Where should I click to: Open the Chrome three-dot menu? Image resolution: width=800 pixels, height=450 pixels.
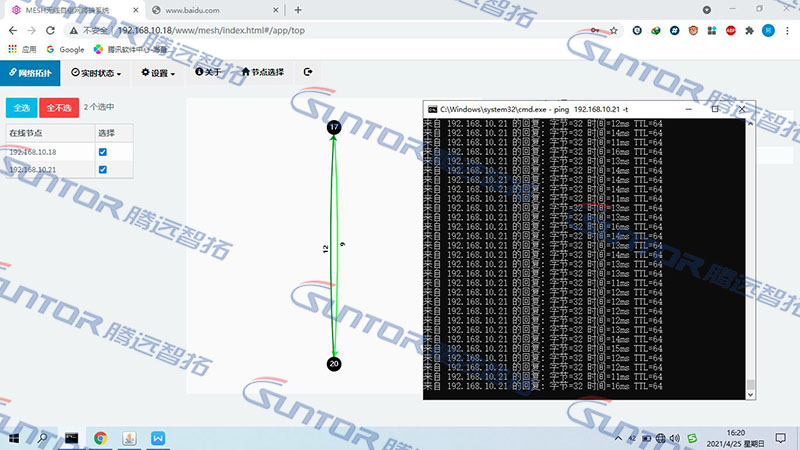click(x=788, y=30)
